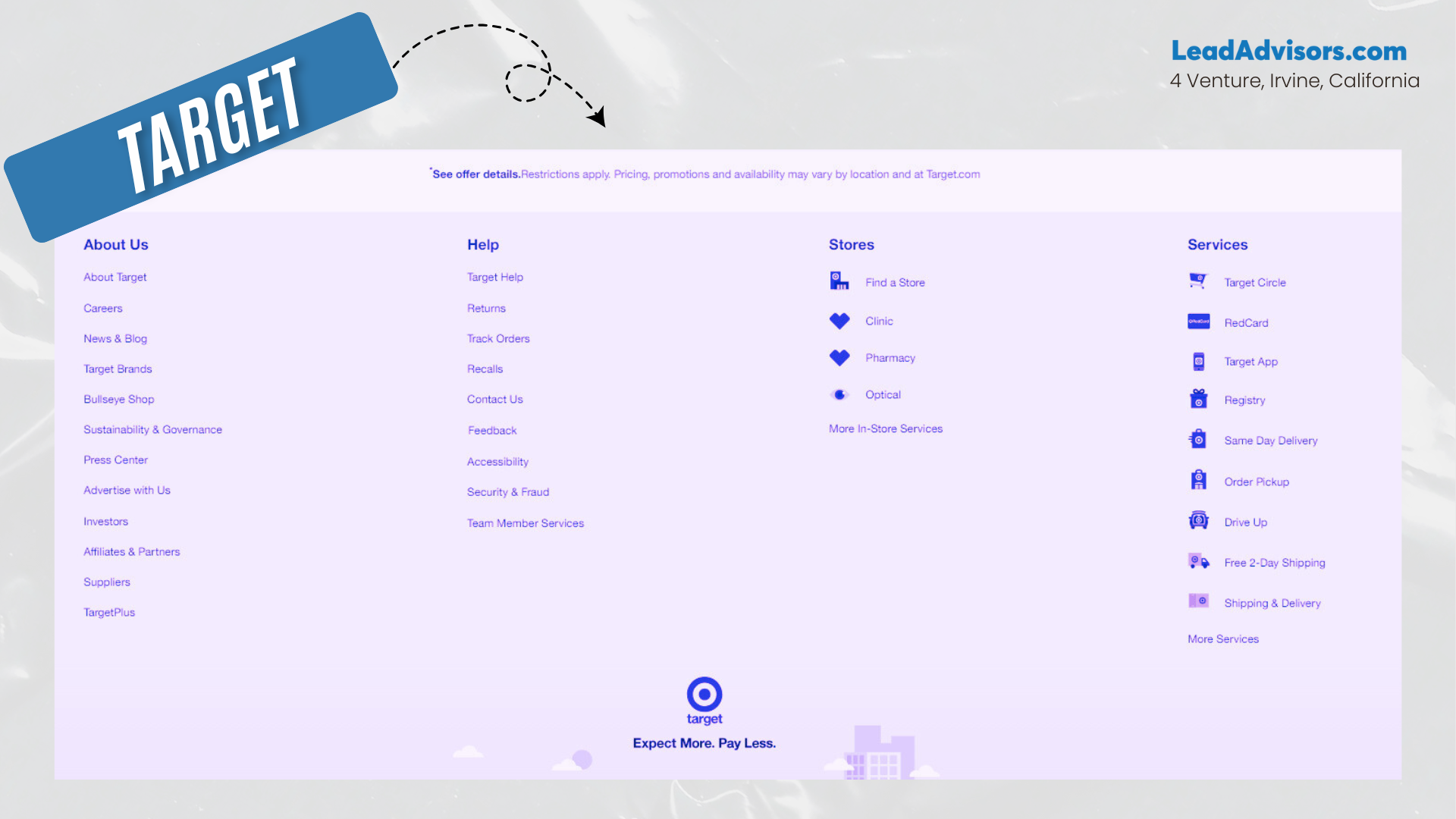This screenshot has height=819, width=1456.
Task: Open the Investors link
Action: coord(106,522)
